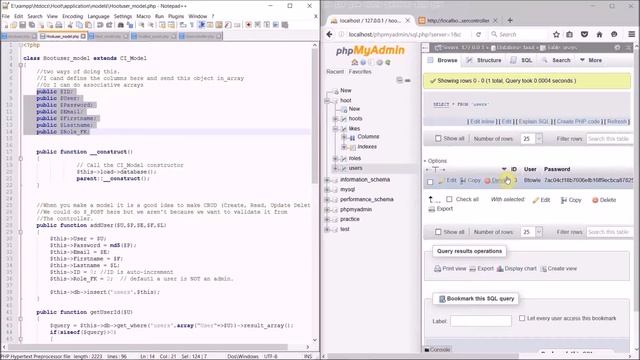Click Print view printer icon

click(438, 269)
